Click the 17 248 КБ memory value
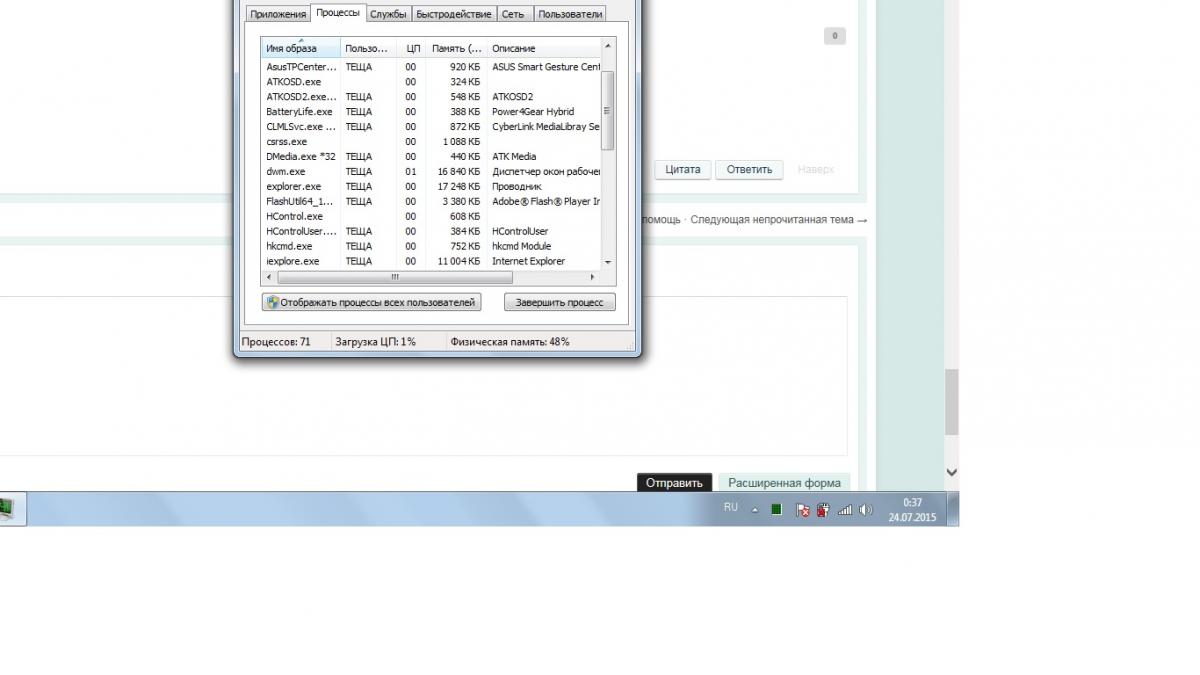1200x675 pixels. [x=458, y=186]
